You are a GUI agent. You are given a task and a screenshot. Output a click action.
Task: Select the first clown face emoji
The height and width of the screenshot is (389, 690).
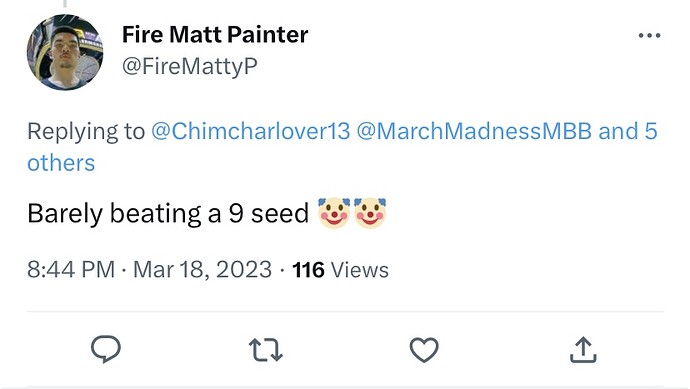334,213
